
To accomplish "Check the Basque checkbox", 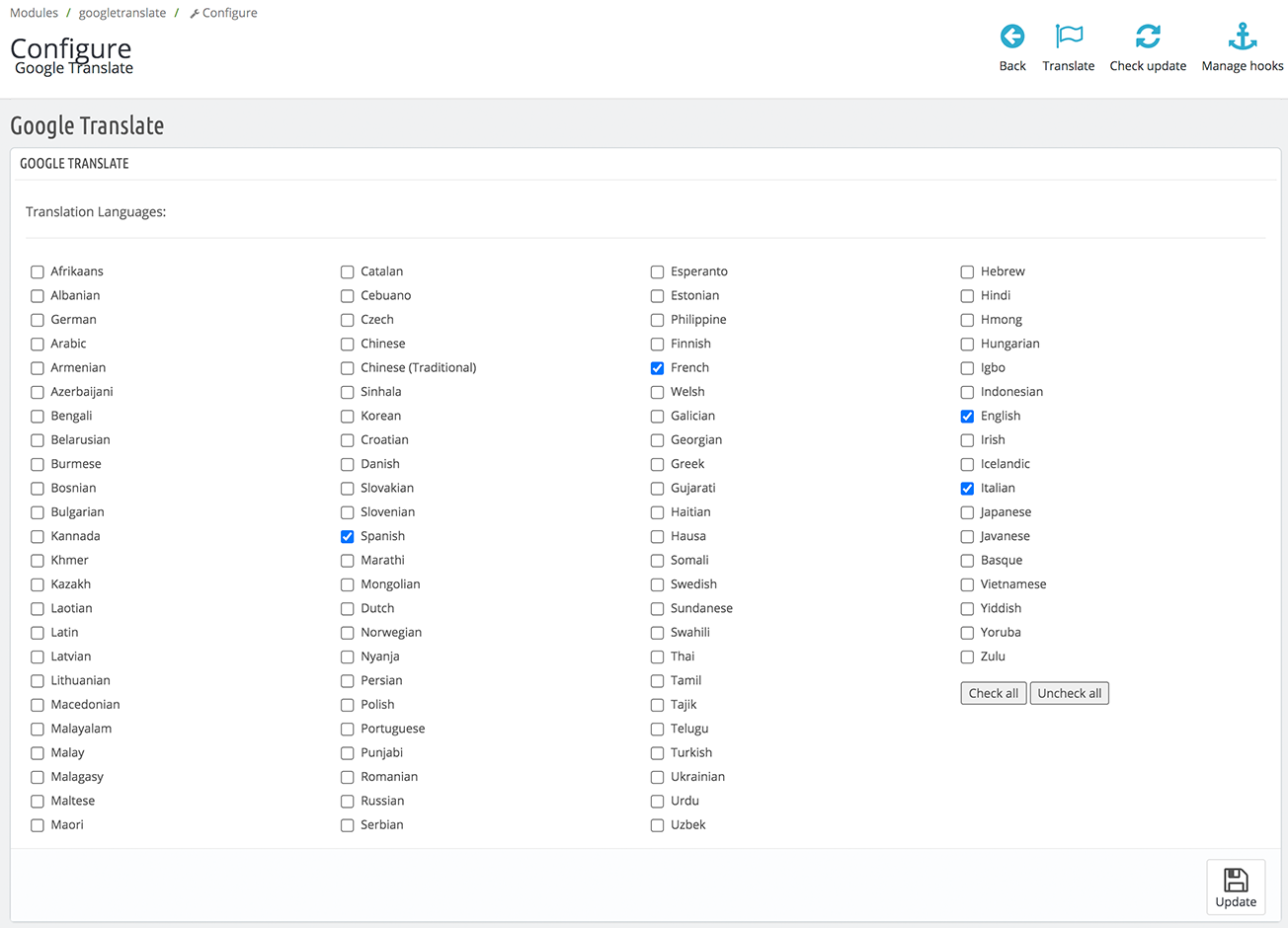I will (968, 562).
